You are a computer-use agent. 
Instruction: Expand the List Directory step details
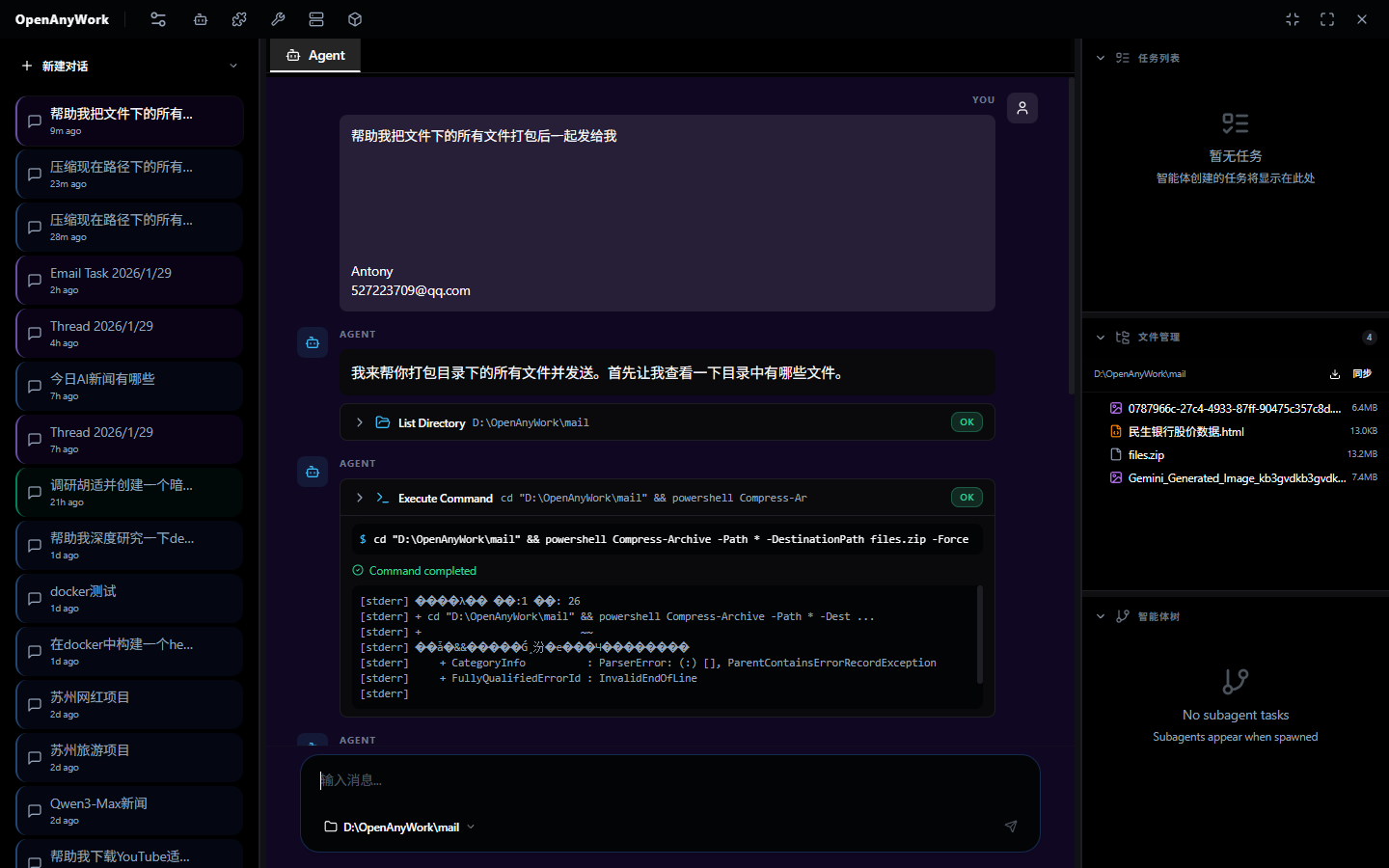click(x=359, y=421)
